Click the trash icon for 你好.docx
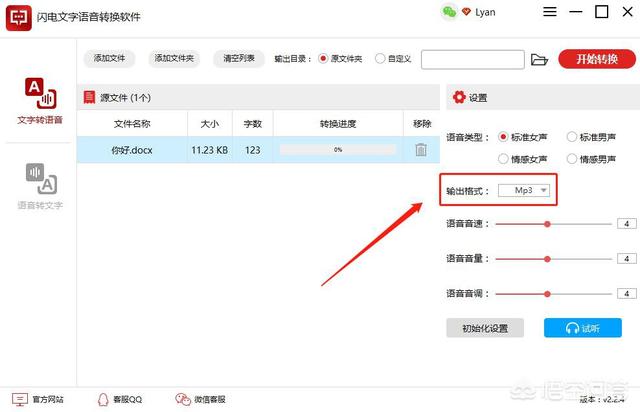This screenshot has width=640, height=412. 421,149
